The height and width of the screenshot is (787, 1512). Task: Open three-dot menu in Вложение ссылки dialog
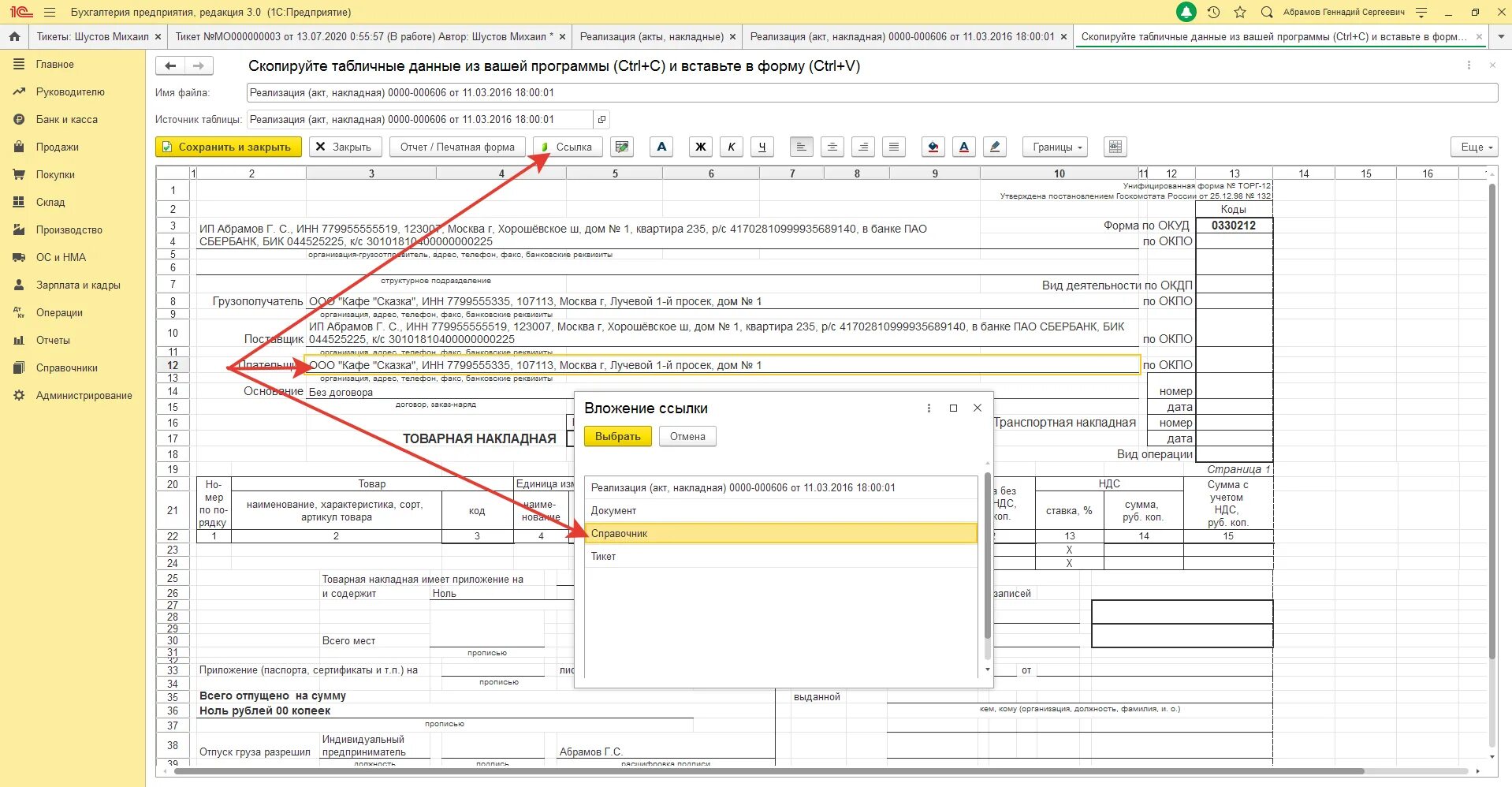[929, 408]
